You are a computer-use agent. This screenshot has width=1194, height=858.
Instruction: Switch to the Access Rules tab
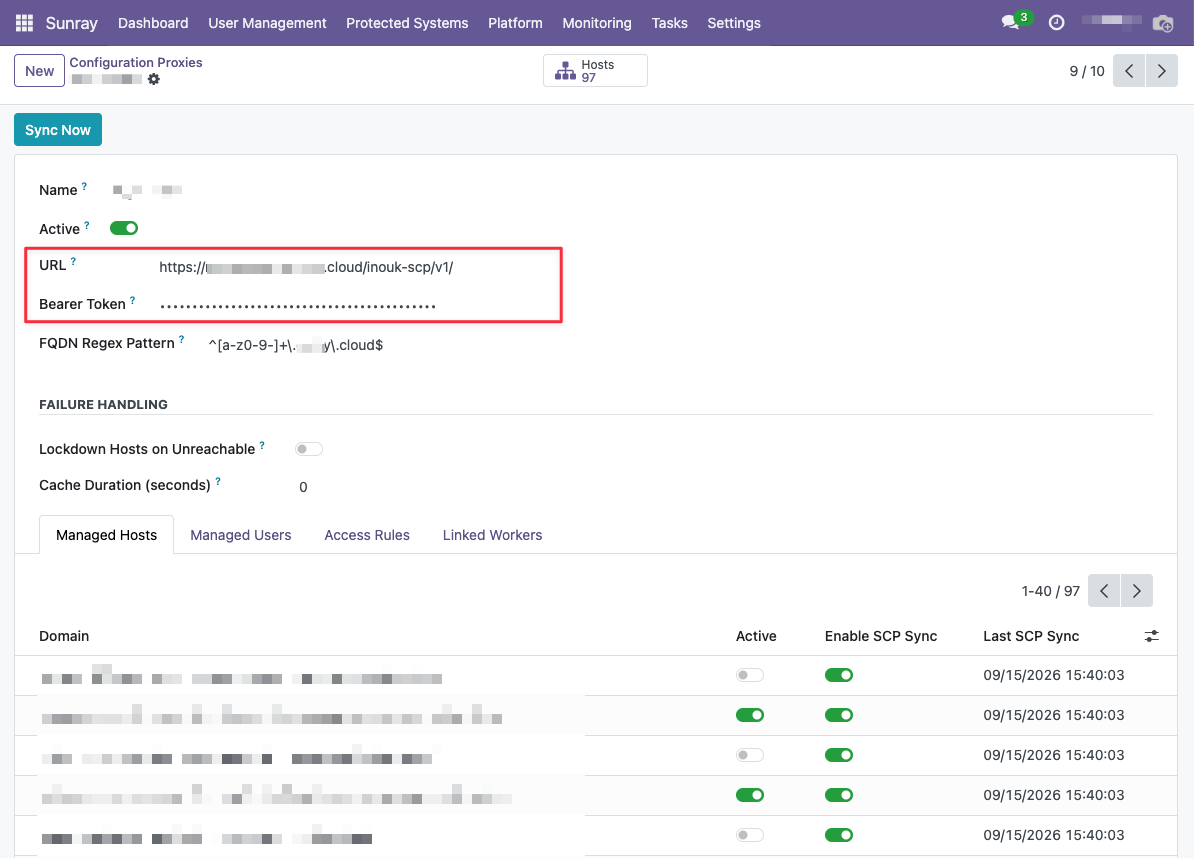click(367, 535)
